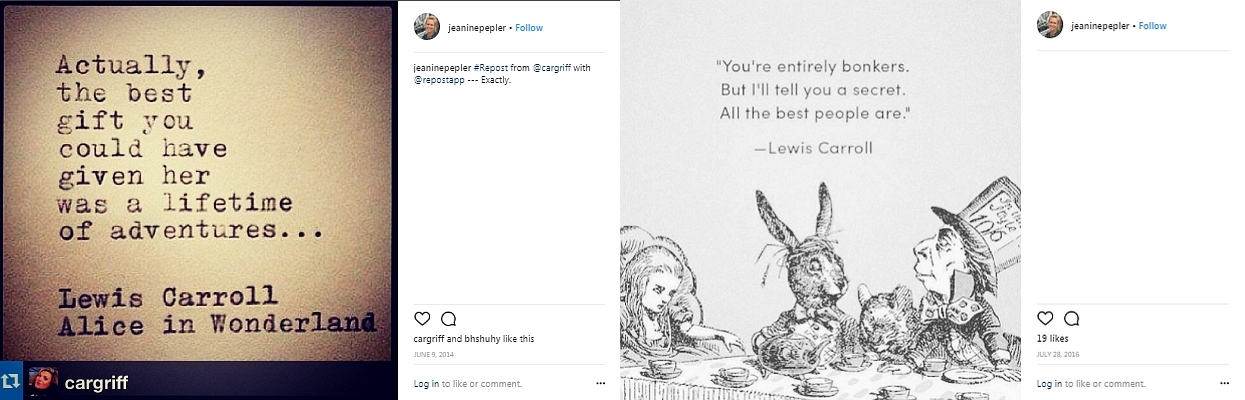This screenshot has width=1245, height=400.
Task: Click "Log in" under the June 9, 2014 date
Action: point(426,383)
